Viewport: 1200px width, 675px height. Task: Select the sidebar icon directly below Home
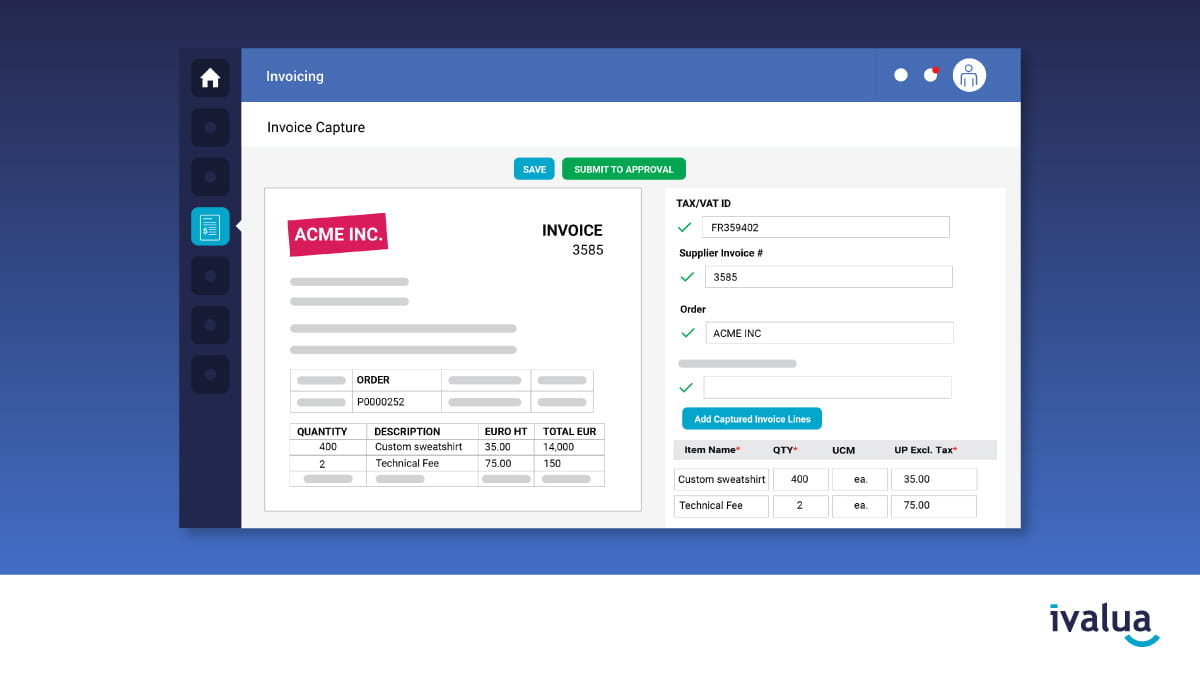210,127
